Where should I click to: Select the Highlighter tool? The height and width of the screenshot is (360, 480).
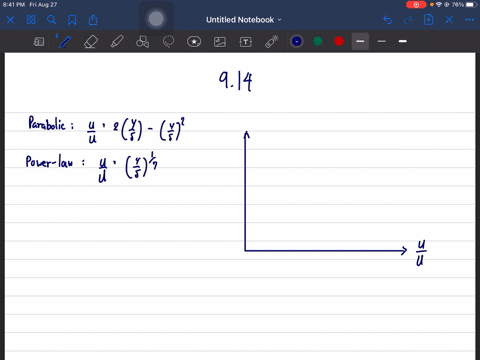(117, 42)
